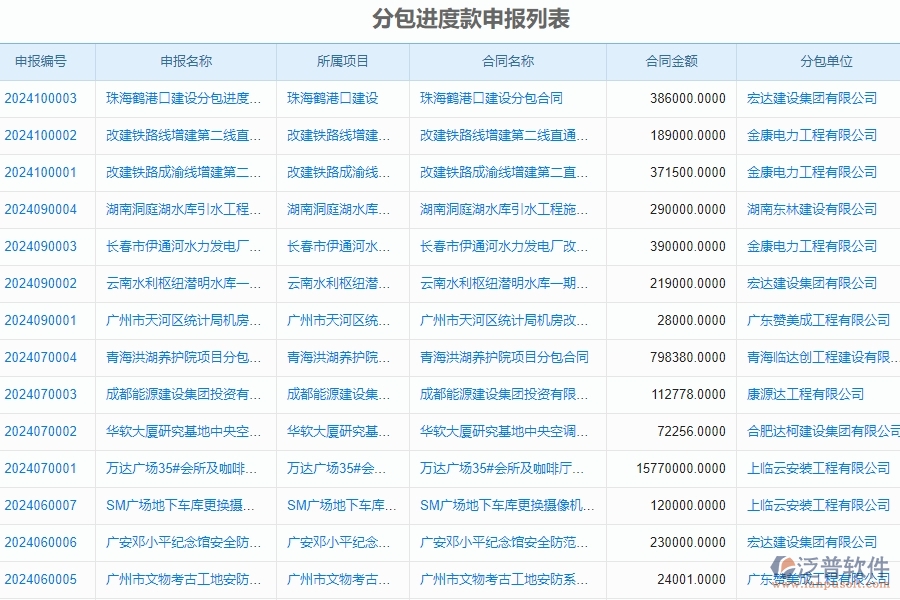Click the 合同名称 column header

507,61
